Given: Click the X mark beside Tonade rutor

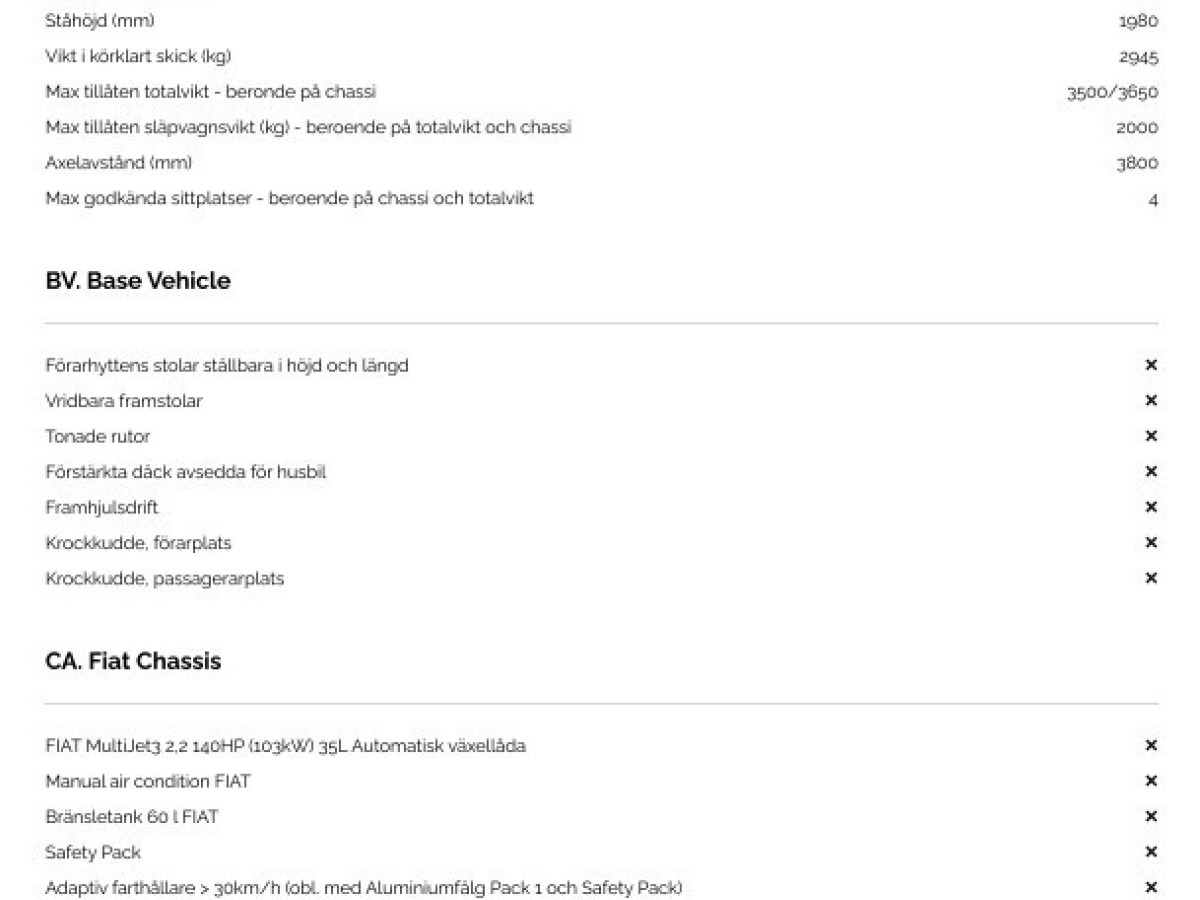Looking at the screenshot, I should 1151,436.
